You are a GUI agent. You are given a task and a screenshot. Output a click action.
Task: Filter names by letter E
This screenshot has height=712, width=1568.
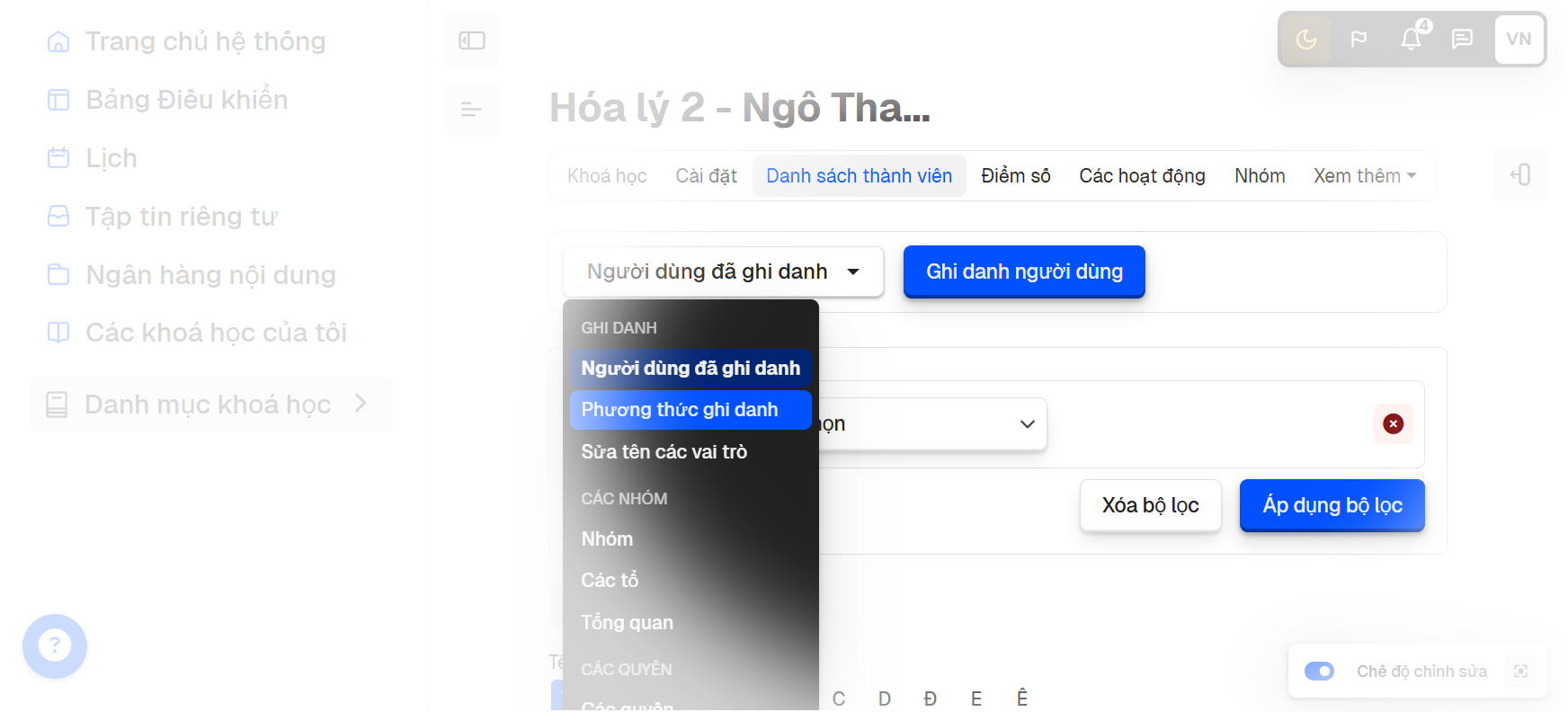click(x=976, y=699)
